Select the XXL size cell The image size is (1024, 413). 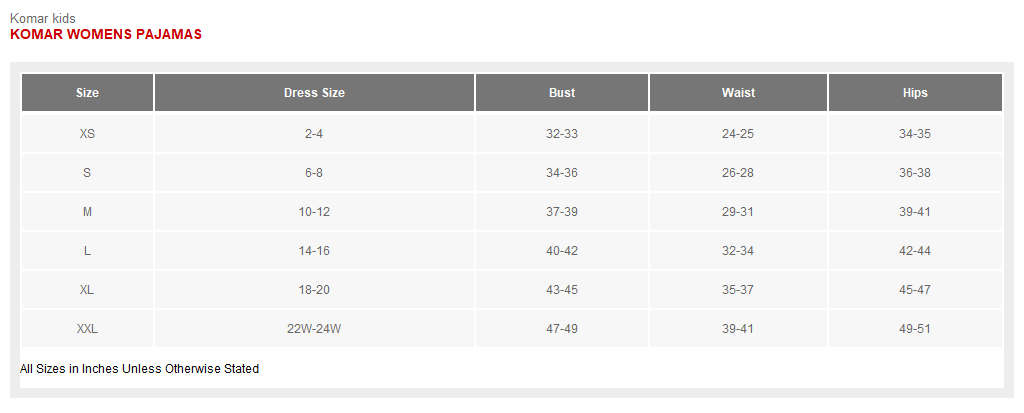click(87, 329)
